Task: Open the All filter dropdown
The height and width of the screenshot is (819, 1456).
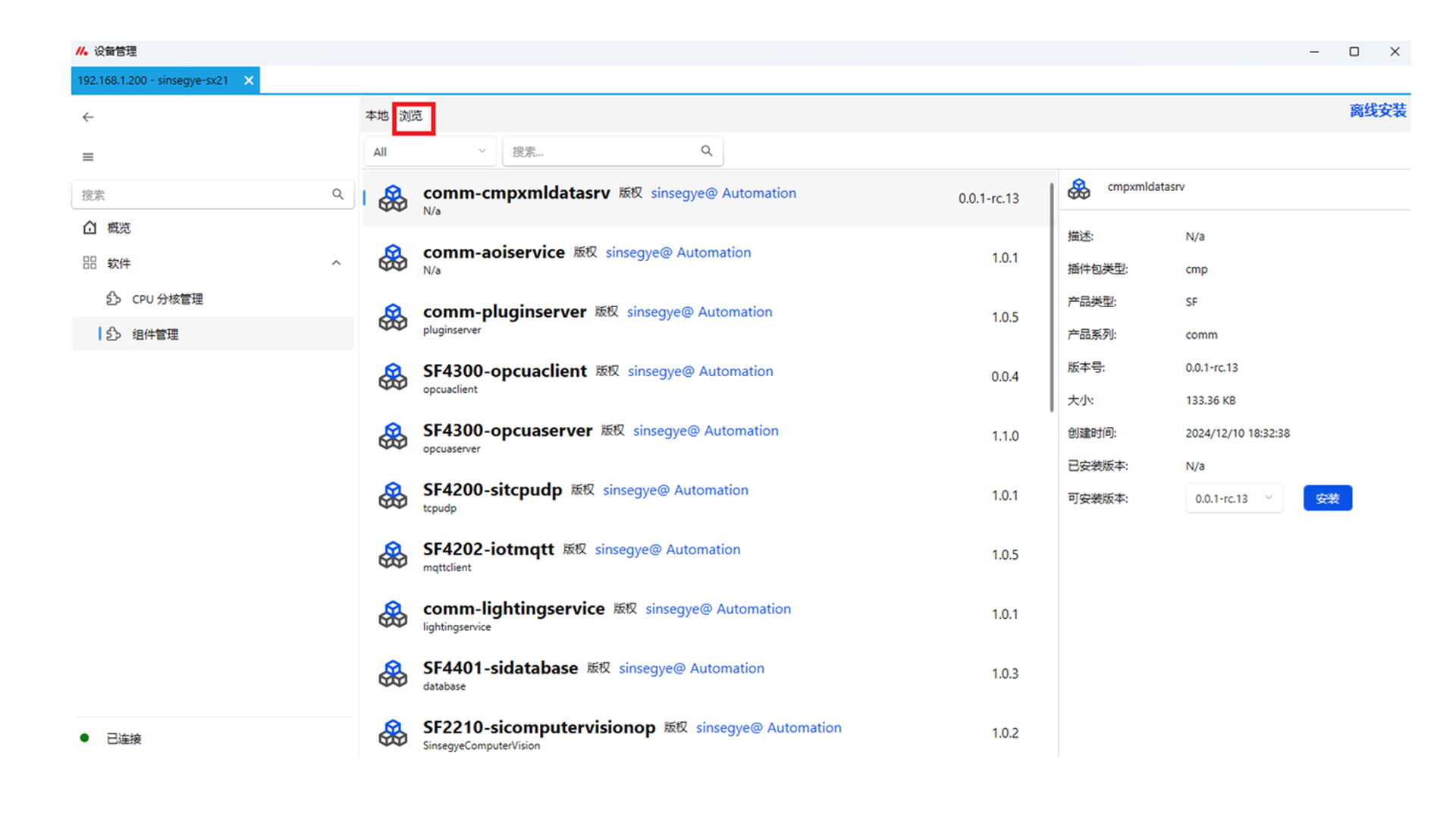Action: pyautogui.click(x=429, y=152)
